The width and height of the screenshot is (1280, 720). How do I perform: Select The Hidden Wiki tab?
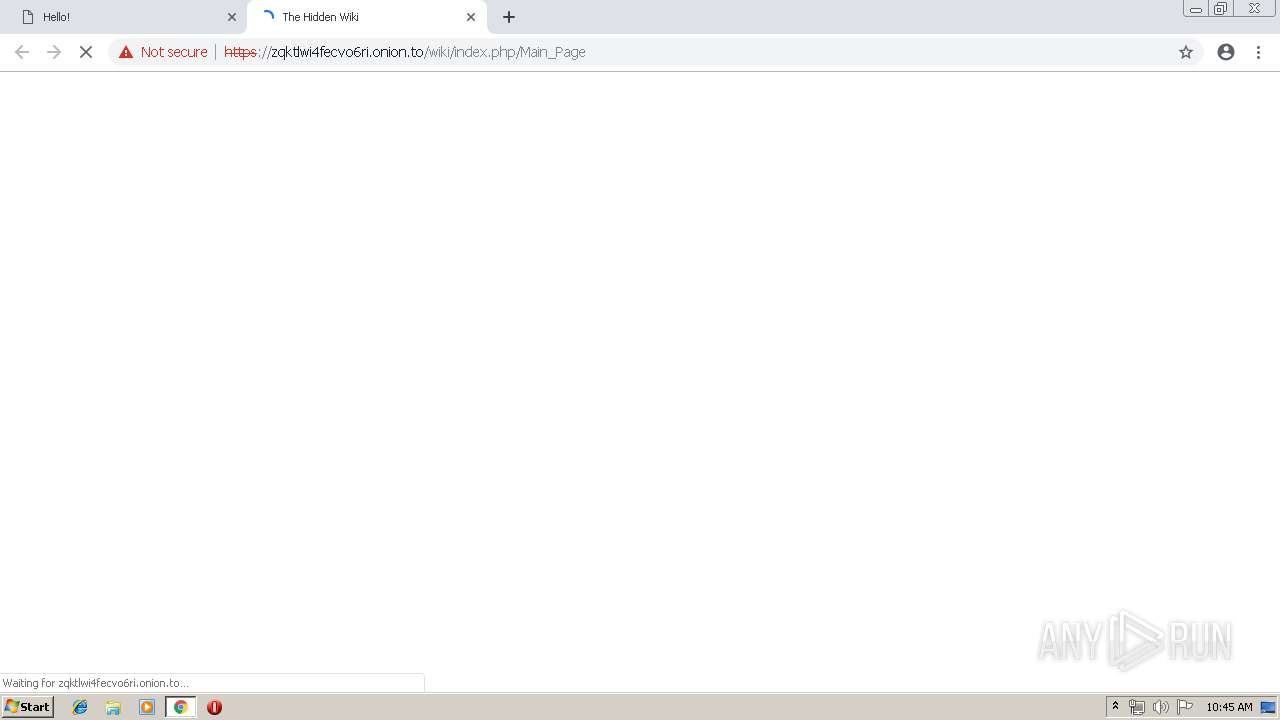tap(366, 17)
